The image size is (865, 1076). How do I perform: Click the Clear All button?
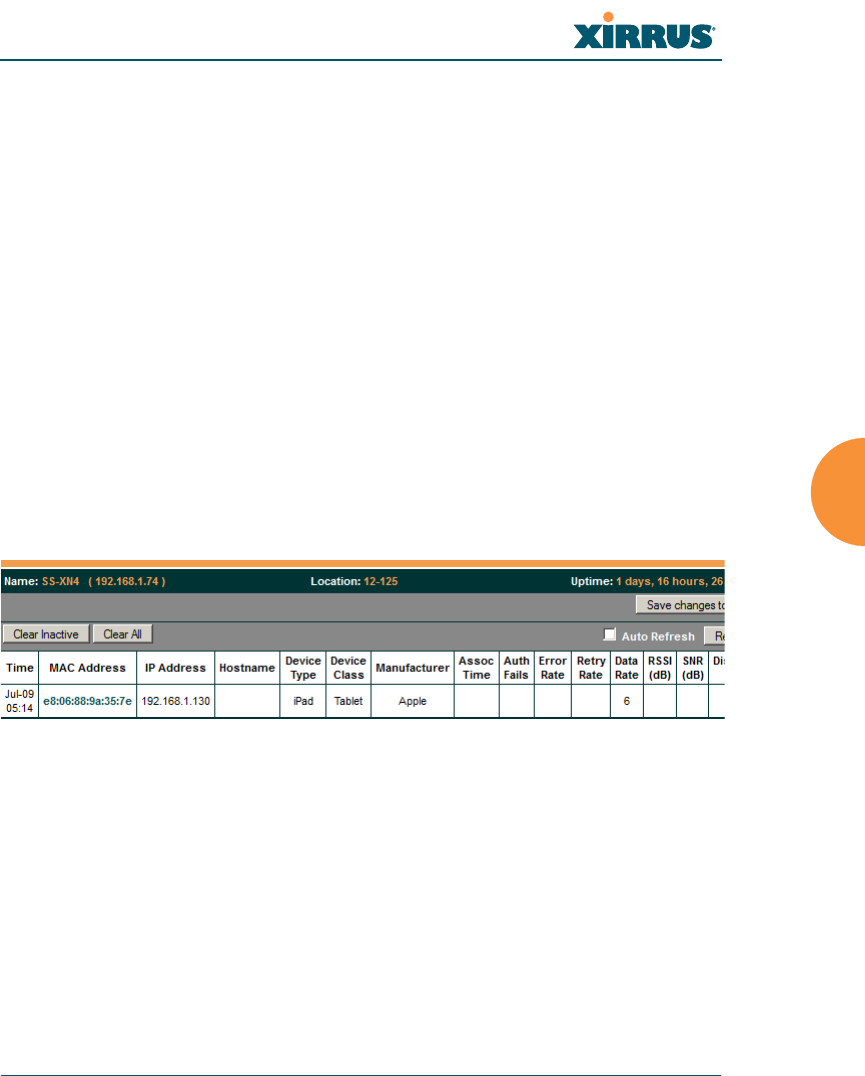[123, 634]
